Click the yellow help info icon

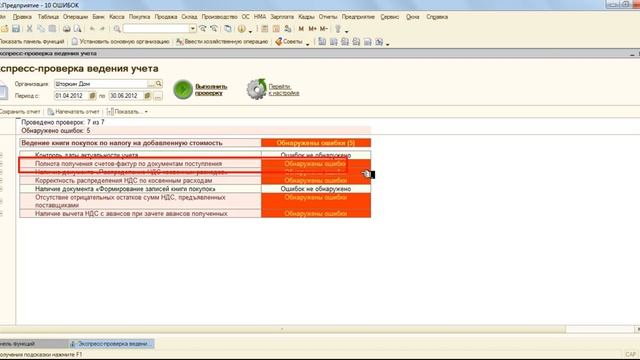coord(242,29)
